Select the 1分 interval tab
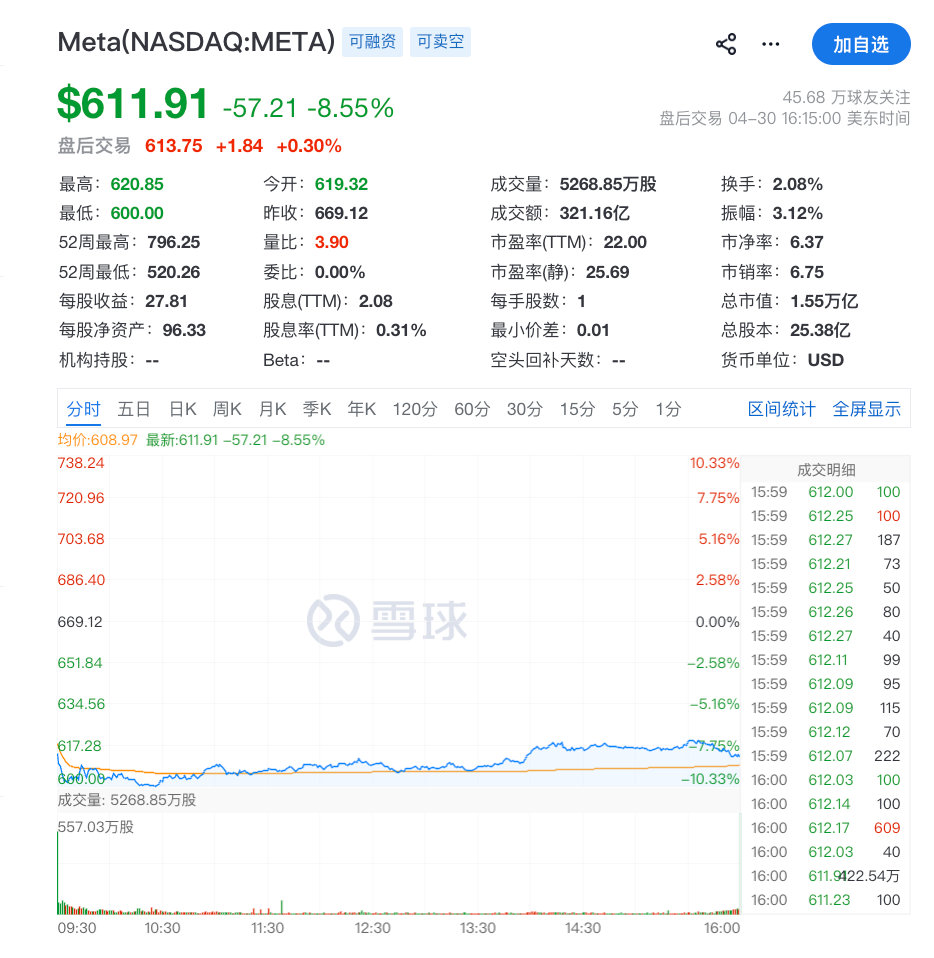 point(668,409)
